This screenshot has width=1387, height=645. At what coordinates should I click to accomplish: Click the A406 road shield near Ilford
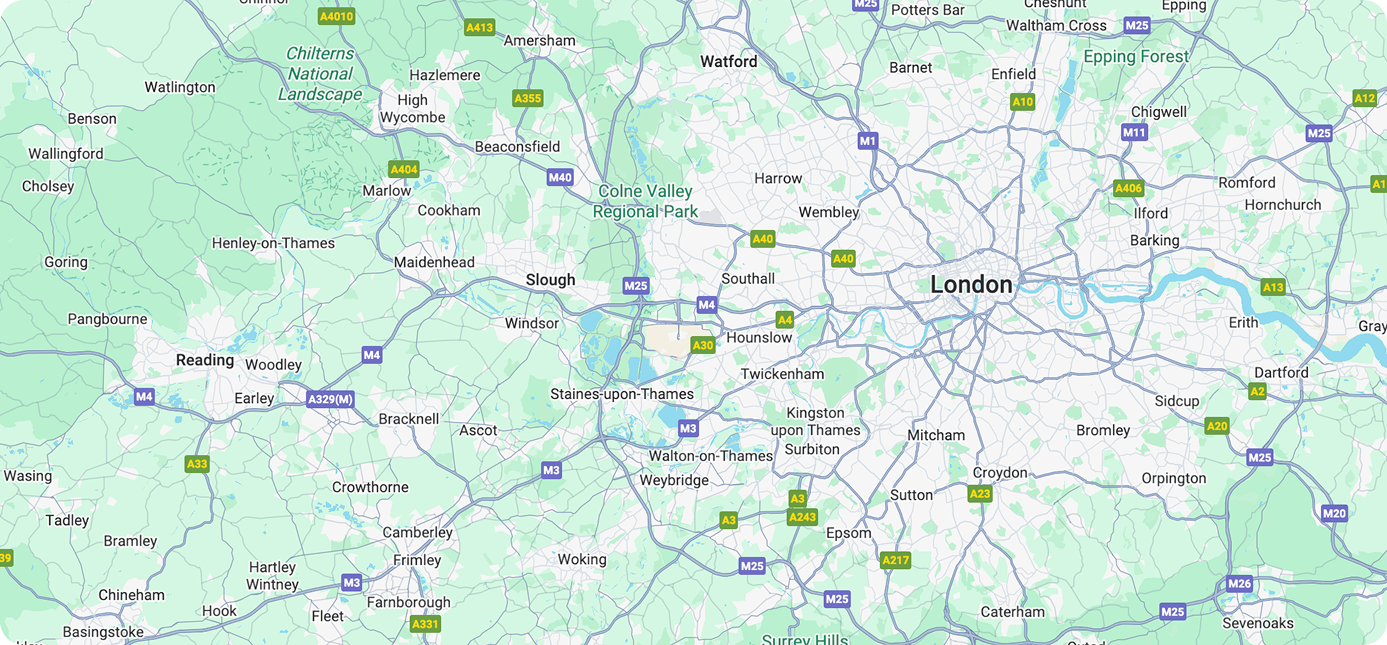tap(1128, 188)
